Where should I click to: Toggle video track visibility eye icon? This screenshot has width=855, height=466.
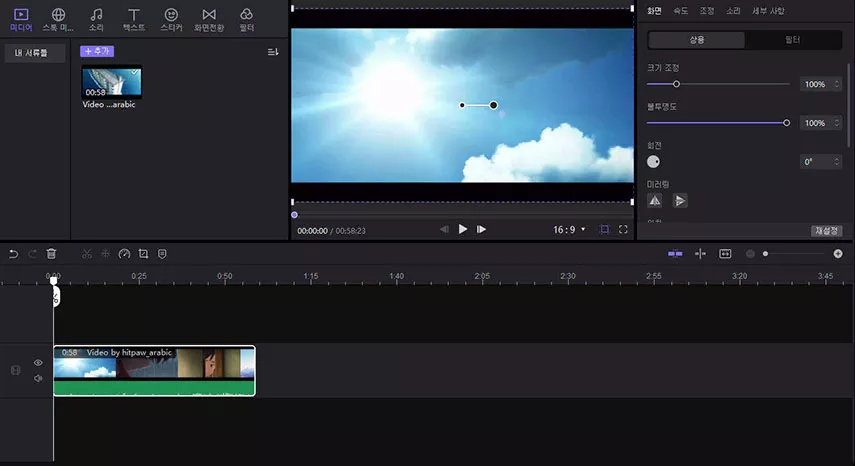(38, 363)
